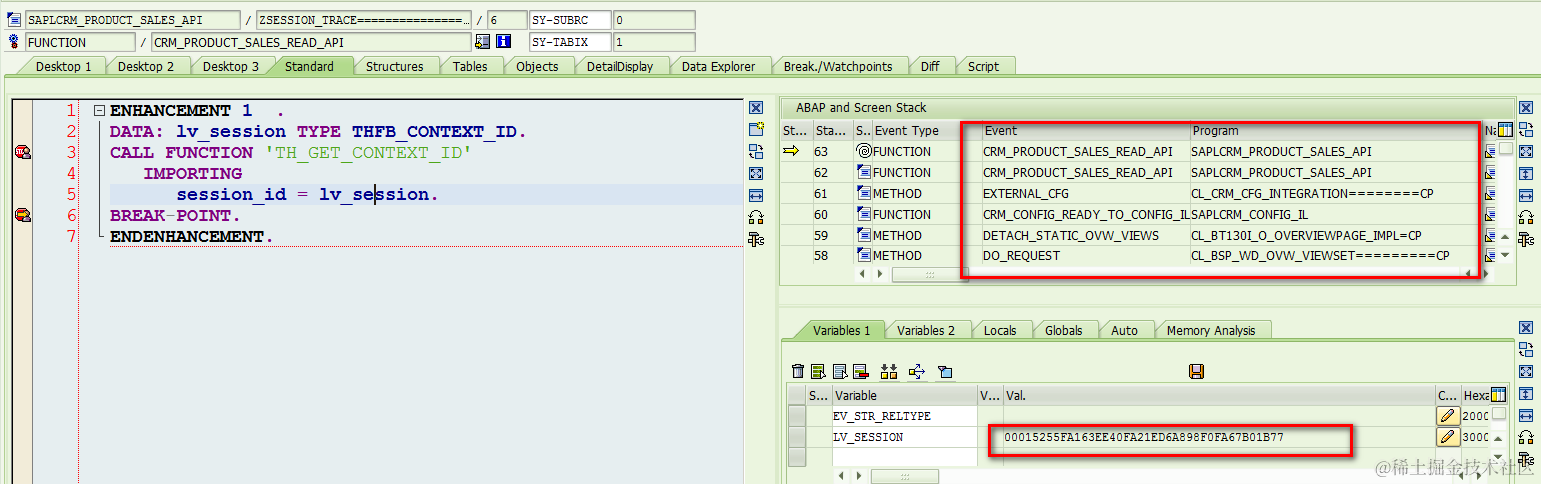Viewport: 1541px width, 484px height.
Task: Click the stack table vertical scroll-down arrow
Action: [1506, 255]
